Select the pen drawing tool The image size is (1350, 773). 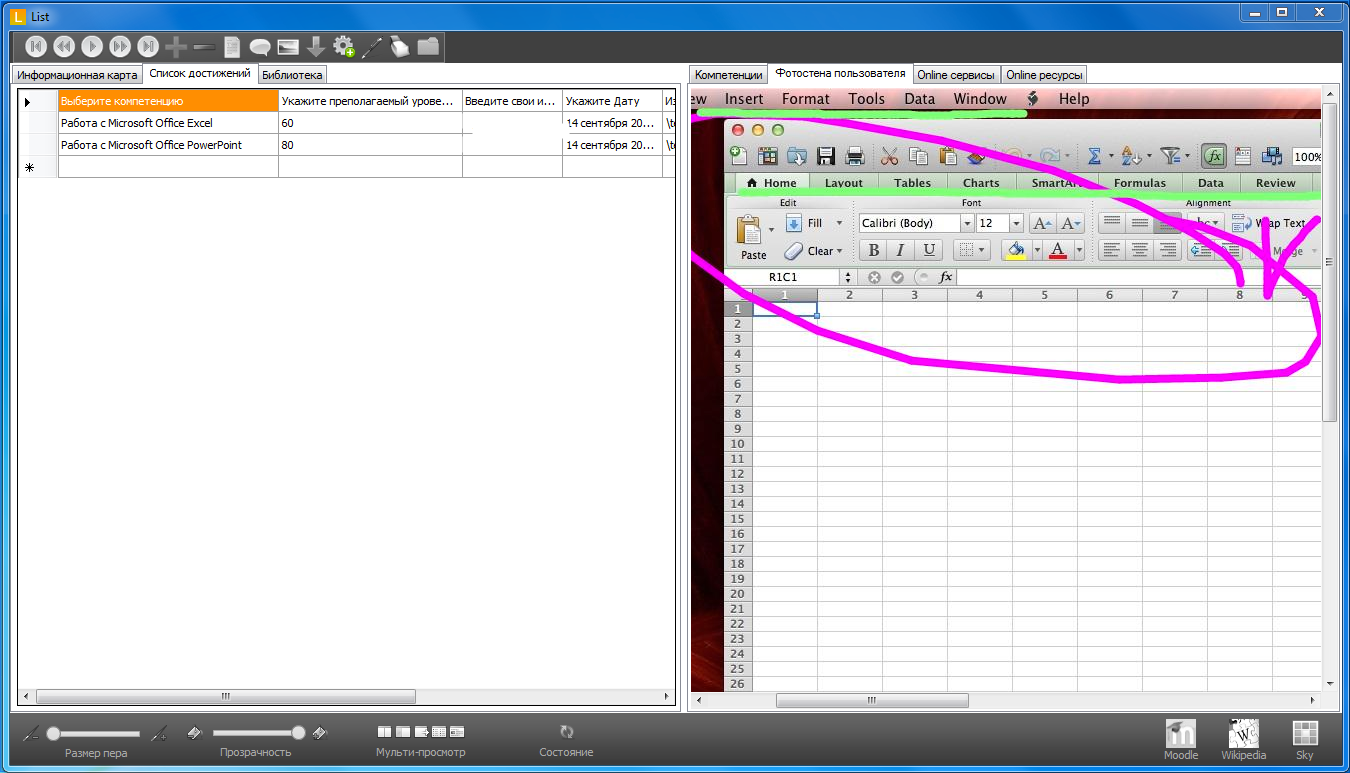click(372, 46)
